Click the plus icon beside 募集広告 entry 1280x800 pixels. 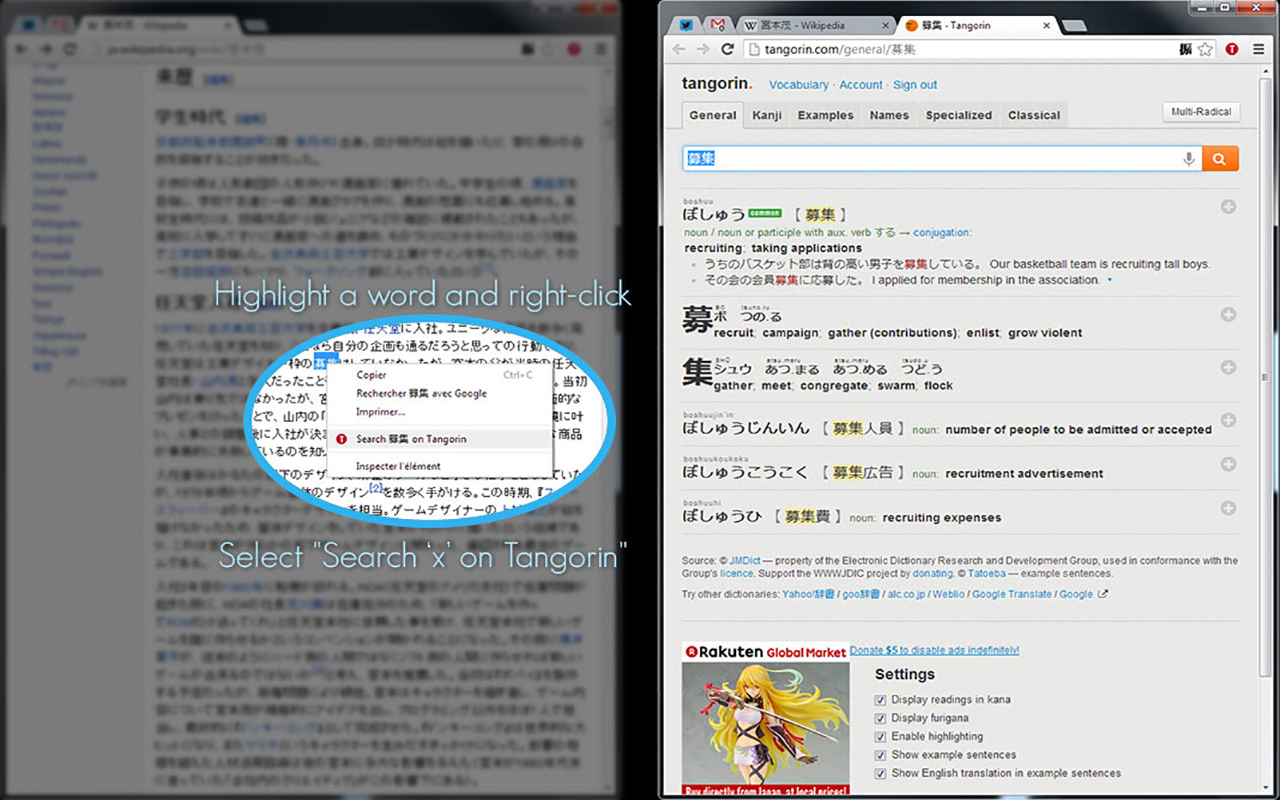pyautogui.click(x=1229, y=464)
